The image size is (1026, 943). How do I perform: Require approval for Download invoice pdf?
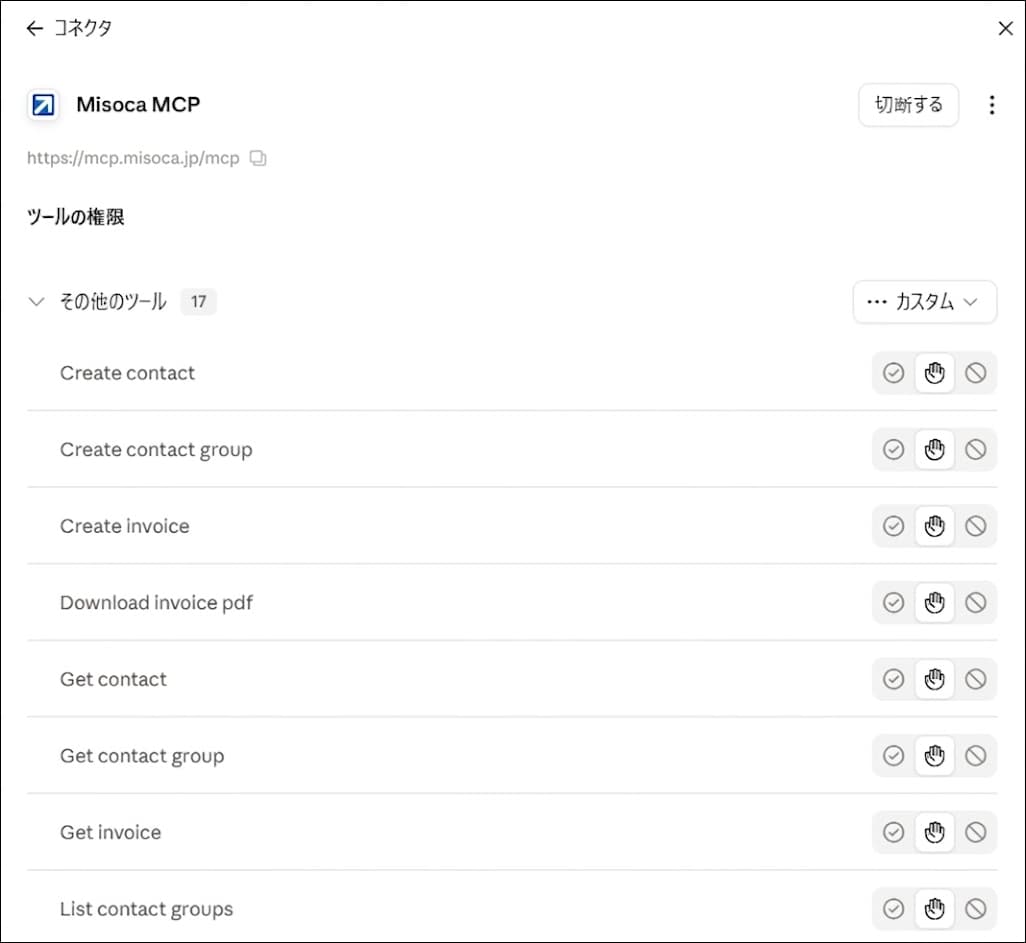point(934,603)
